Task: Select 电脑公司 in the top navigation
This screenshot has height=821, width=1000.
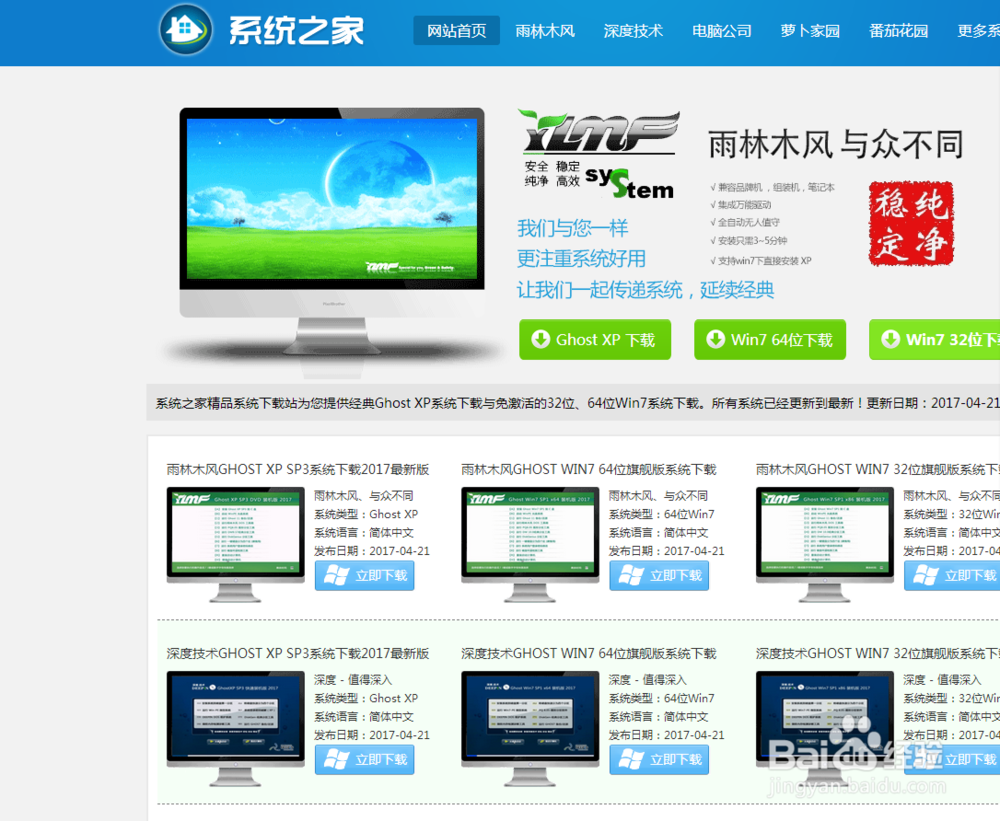Action: (x=721, y=31)
